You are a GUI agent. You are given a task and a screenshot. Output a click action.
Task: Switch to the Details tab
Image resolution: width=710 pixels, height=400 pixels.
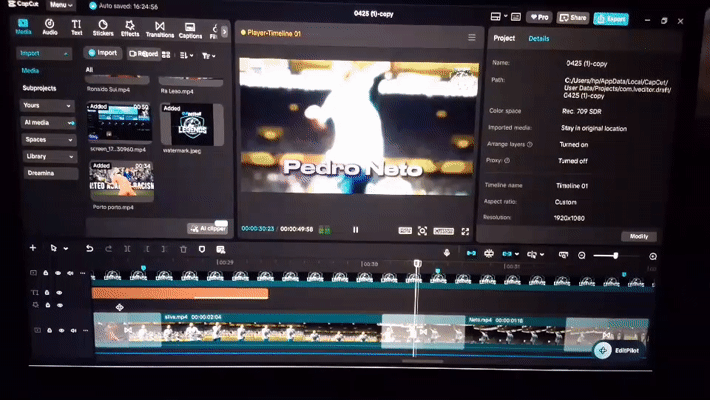539,39
